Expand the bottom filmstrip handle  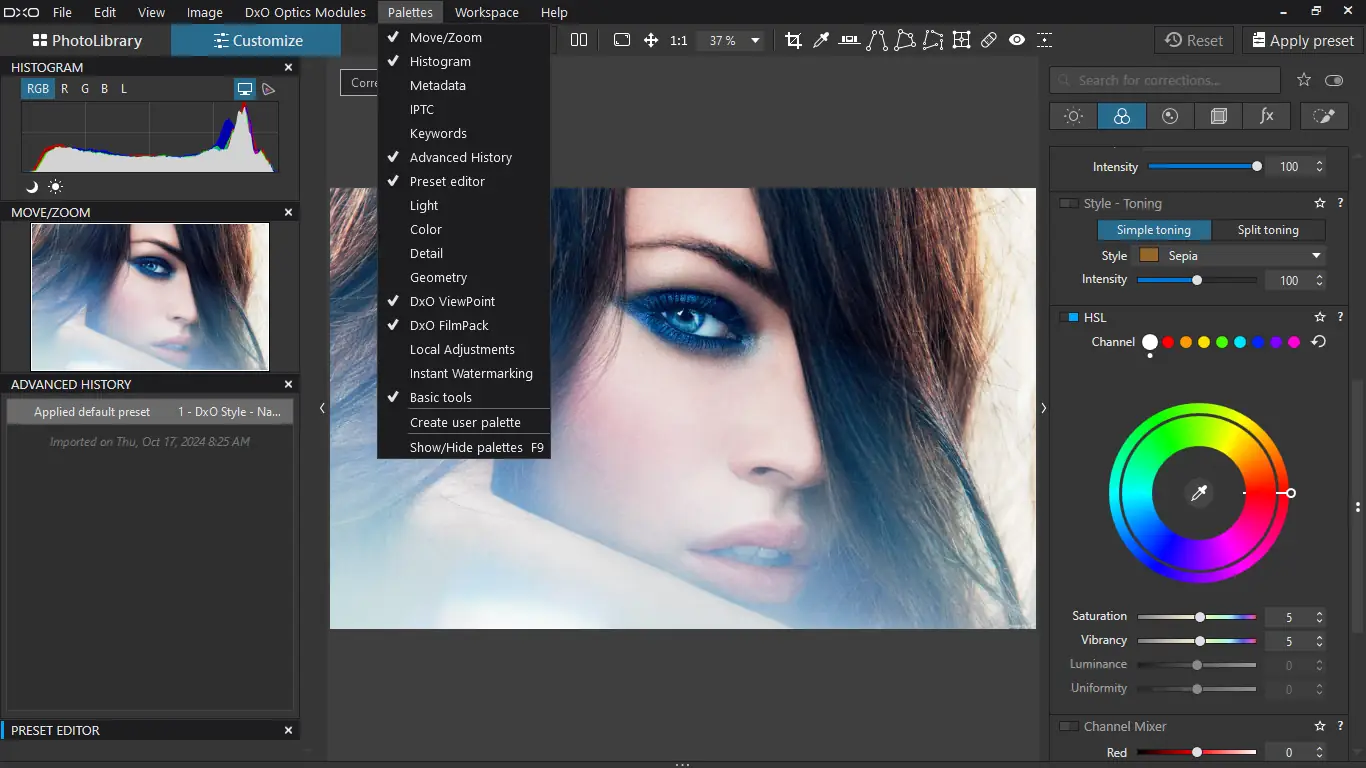(683, 764)
